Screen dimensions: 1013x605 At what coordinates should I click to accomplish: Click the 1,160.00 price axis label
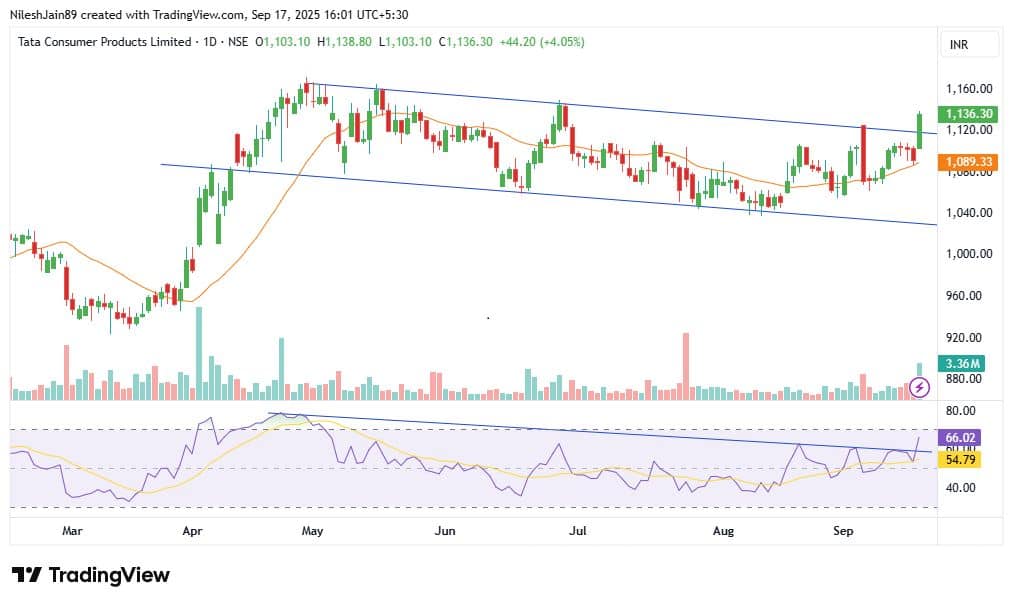click(x=969, y=89)
